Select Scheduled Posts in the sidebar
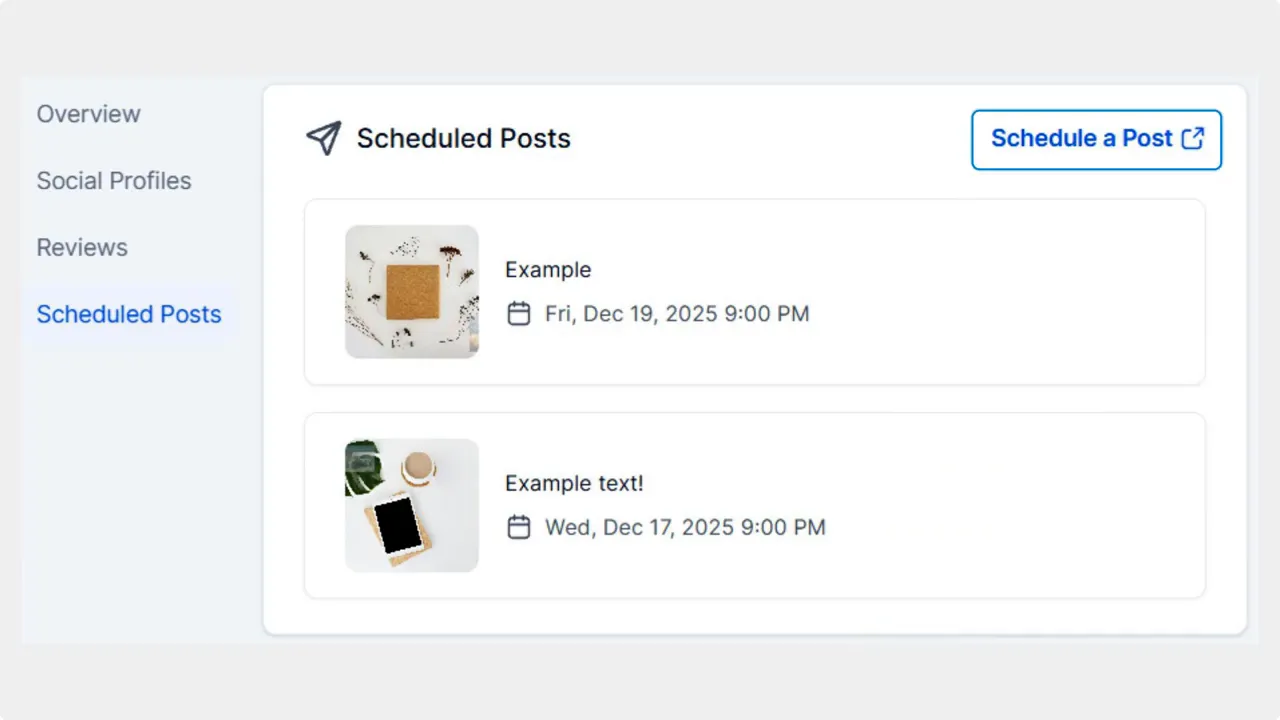 (129, 314)
